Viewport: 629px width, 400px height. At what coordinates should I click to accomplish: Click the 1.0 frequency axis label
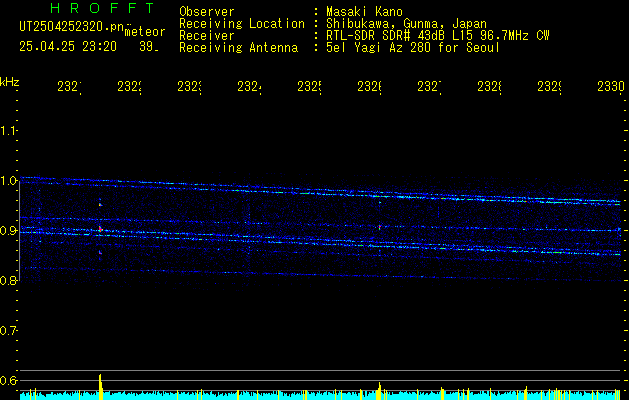coord(8,181)
